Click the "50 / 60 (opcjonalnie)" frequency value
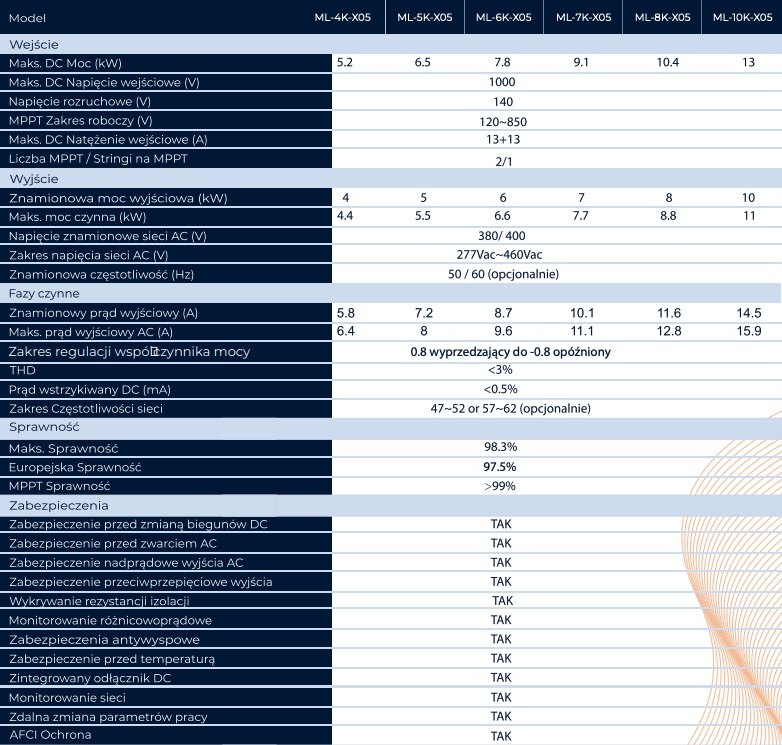 [x=503, y=274]
